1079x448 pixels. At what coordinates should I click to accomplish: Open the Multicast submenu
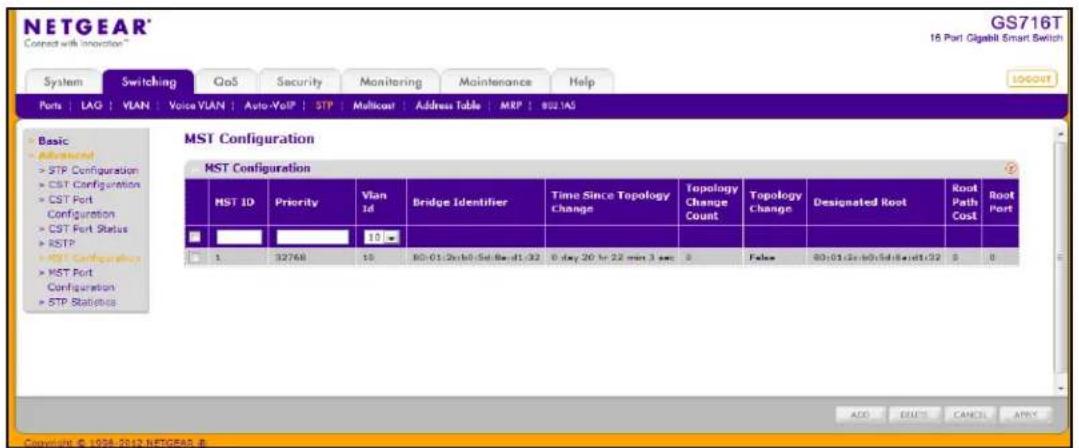click(372, 107)
